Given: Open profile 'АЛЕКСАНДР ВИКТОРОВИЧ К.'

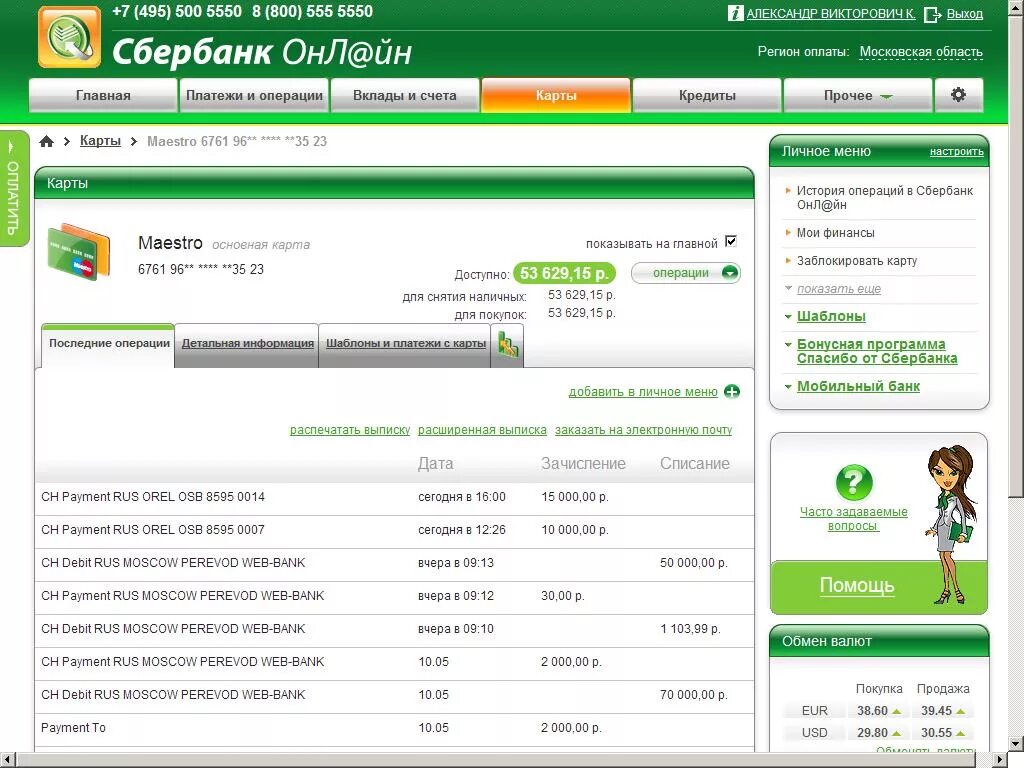Looking at the screenshot, I should [x=831, y=14].
